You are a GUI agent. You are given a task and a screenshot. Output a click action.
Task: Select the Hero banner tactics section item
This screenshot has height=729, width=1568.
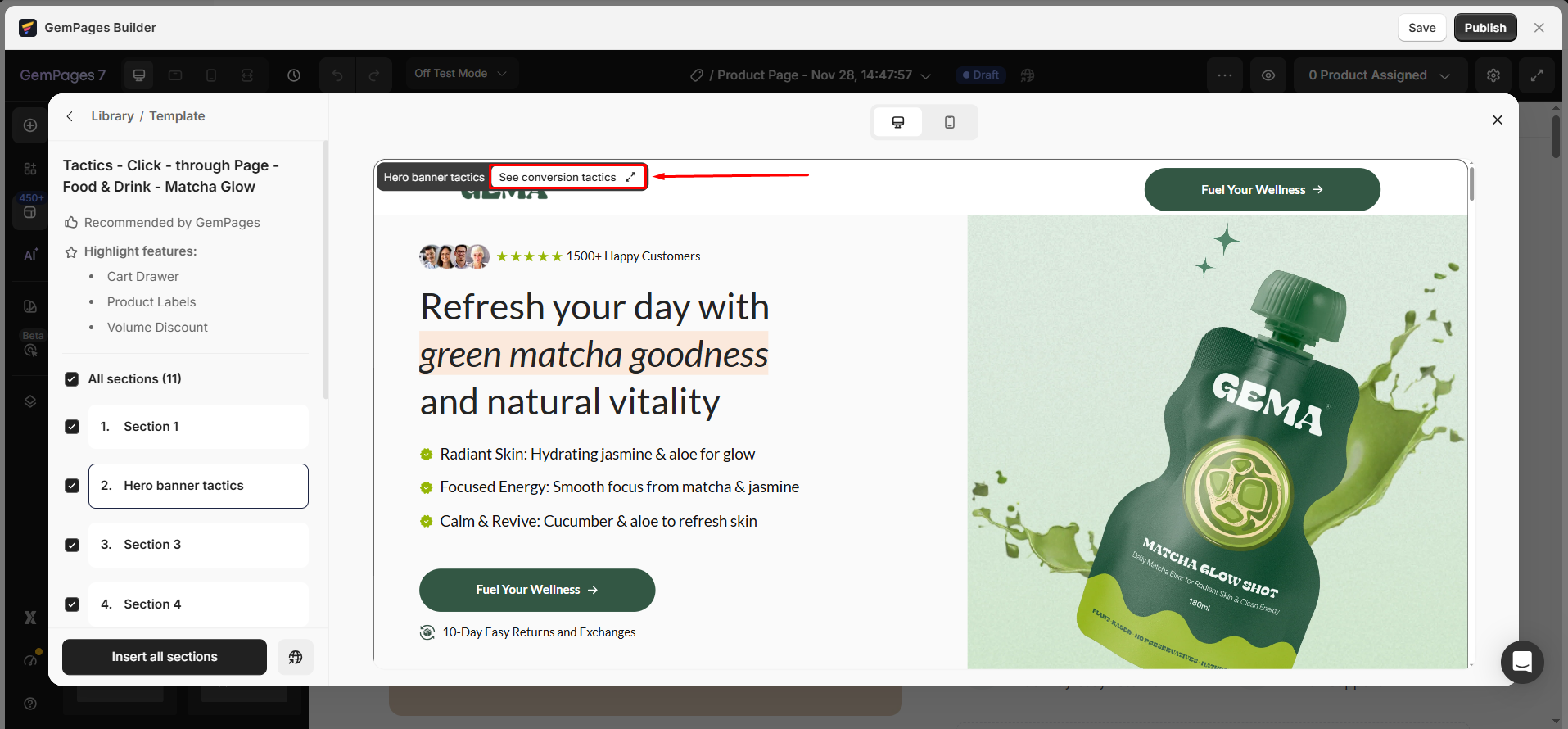pos(198,486)
